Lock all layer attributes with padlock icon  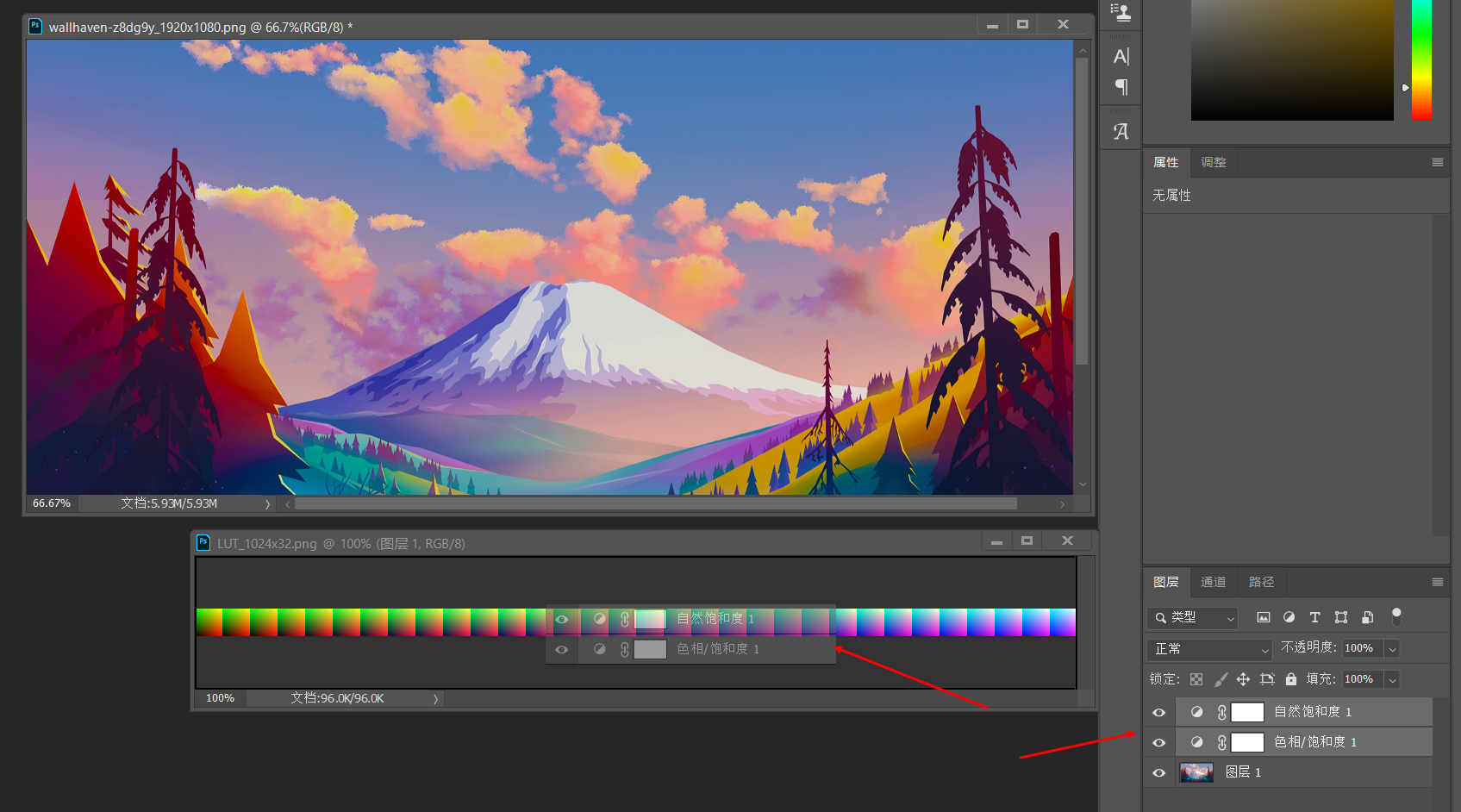tap(1291, 679)
